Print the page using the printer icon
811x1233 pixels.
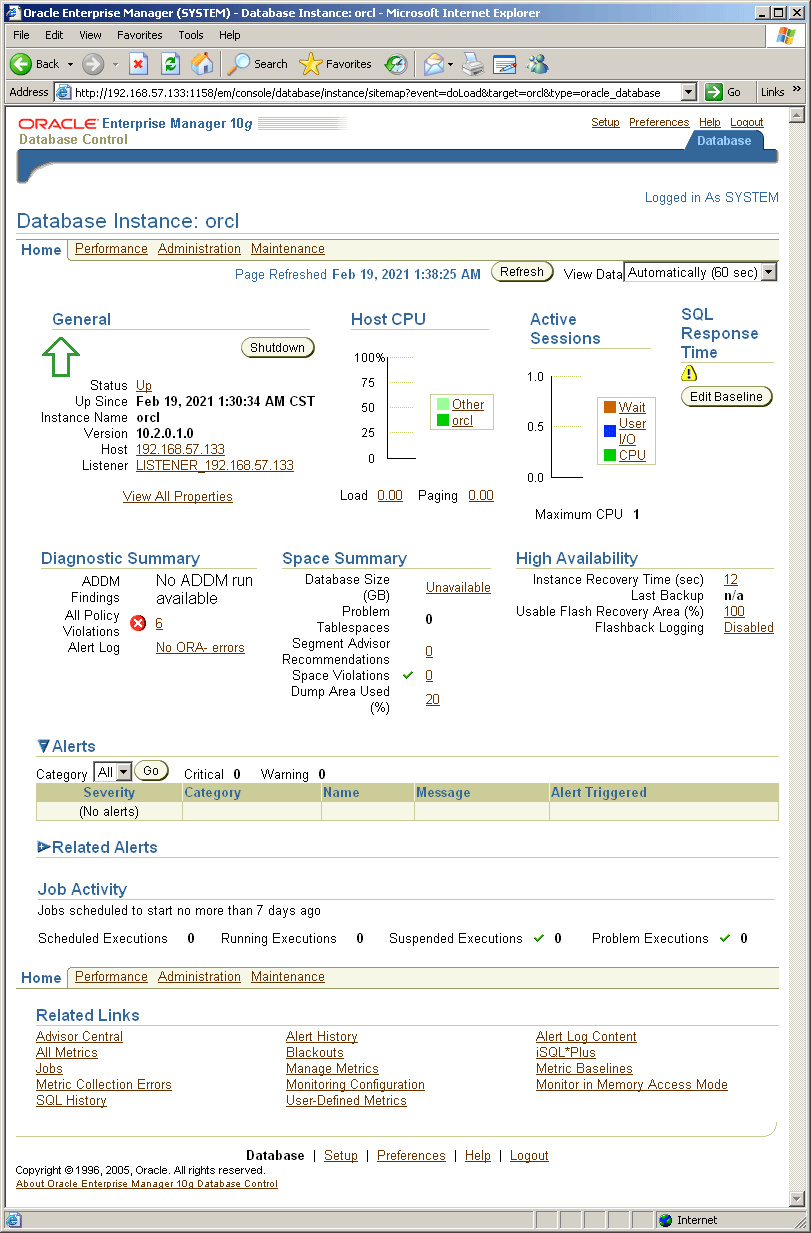coord(473,64)
